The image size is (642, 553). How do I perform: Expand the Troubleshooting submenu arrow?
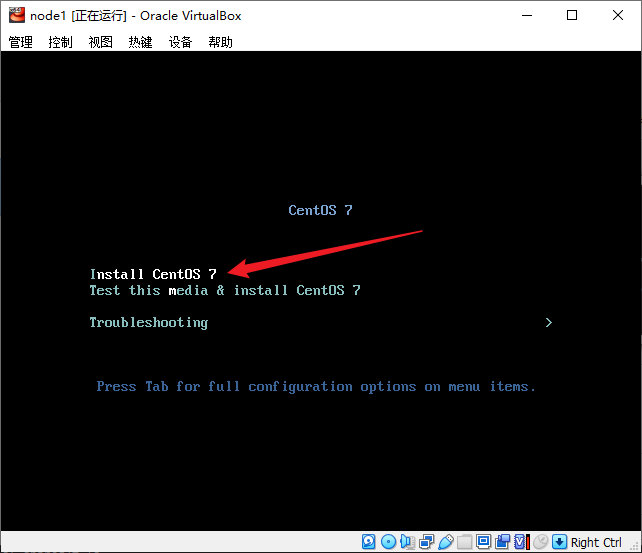pos(549,323)
